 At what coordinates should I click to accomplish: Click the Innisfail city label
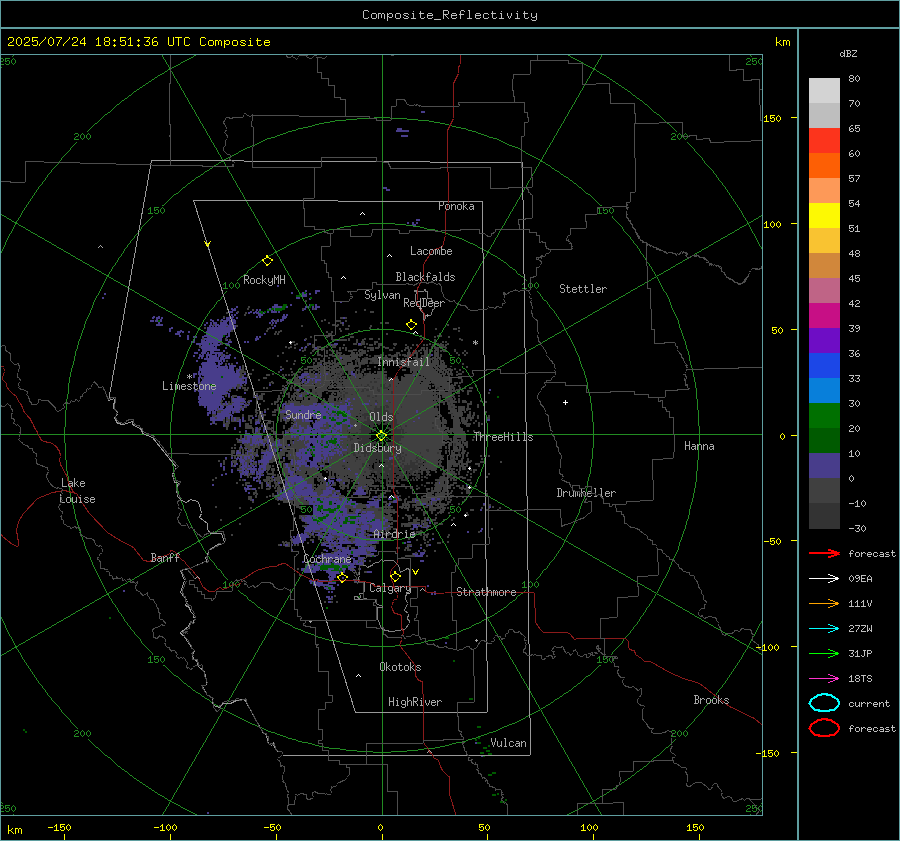(x=404, y=362)
